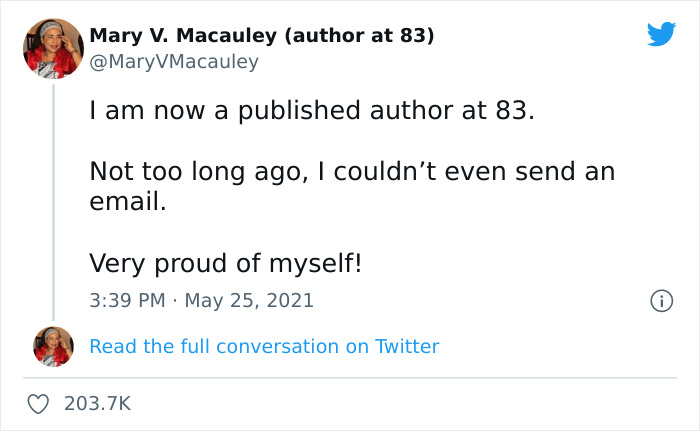Click the small avatar beside the conversation link
The image size is (700, 431).
(x=53, y=346)
